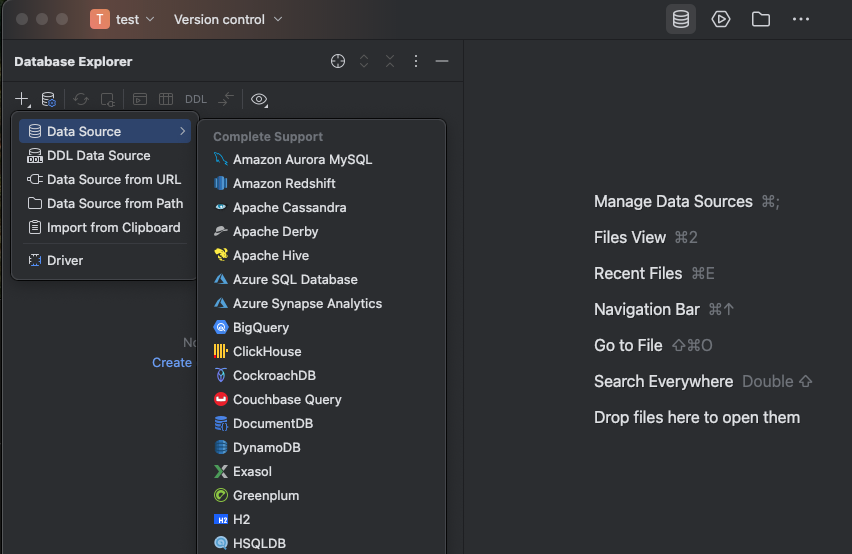Select Apache Cassandra from the list

tap(289, 207)
